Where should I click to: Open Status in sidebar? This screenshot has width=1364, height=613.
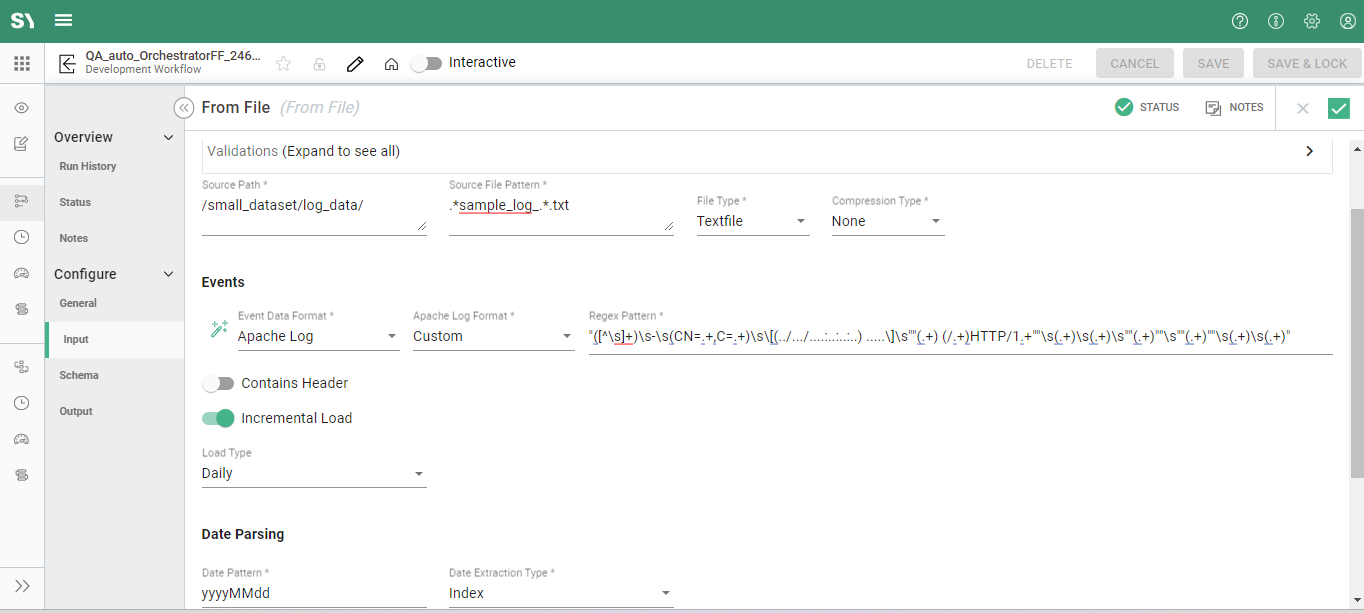pos(75,202)
